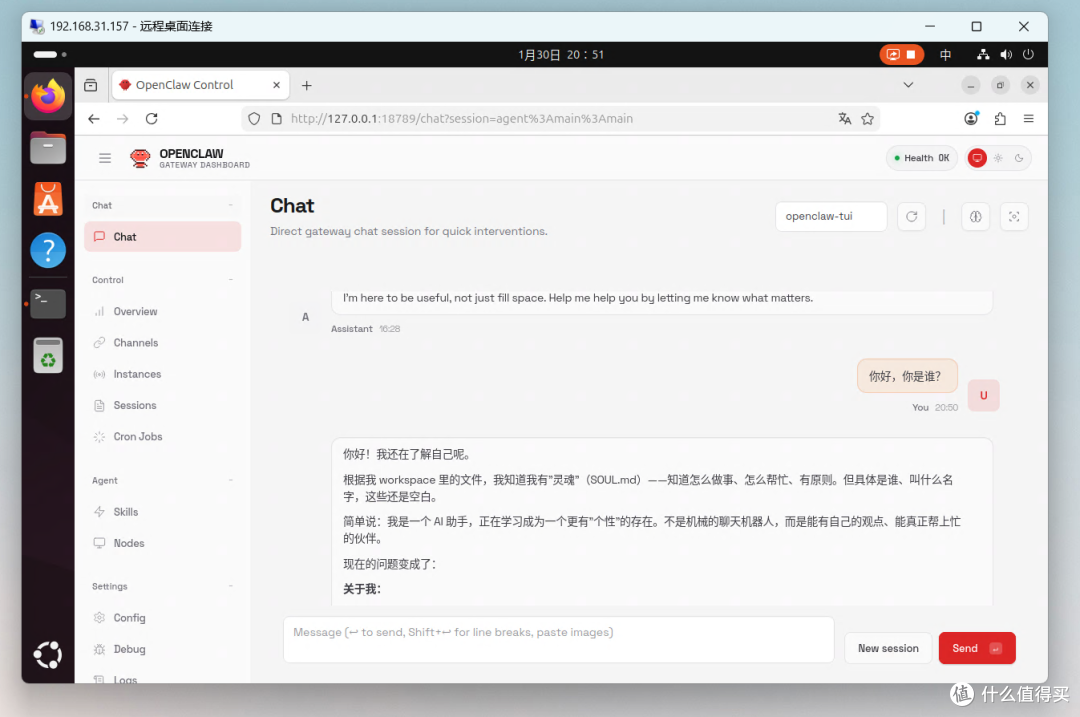1080x717 pixels.
Task: Switch to dark theme moon icon
Action: [x=1019, y=158]
